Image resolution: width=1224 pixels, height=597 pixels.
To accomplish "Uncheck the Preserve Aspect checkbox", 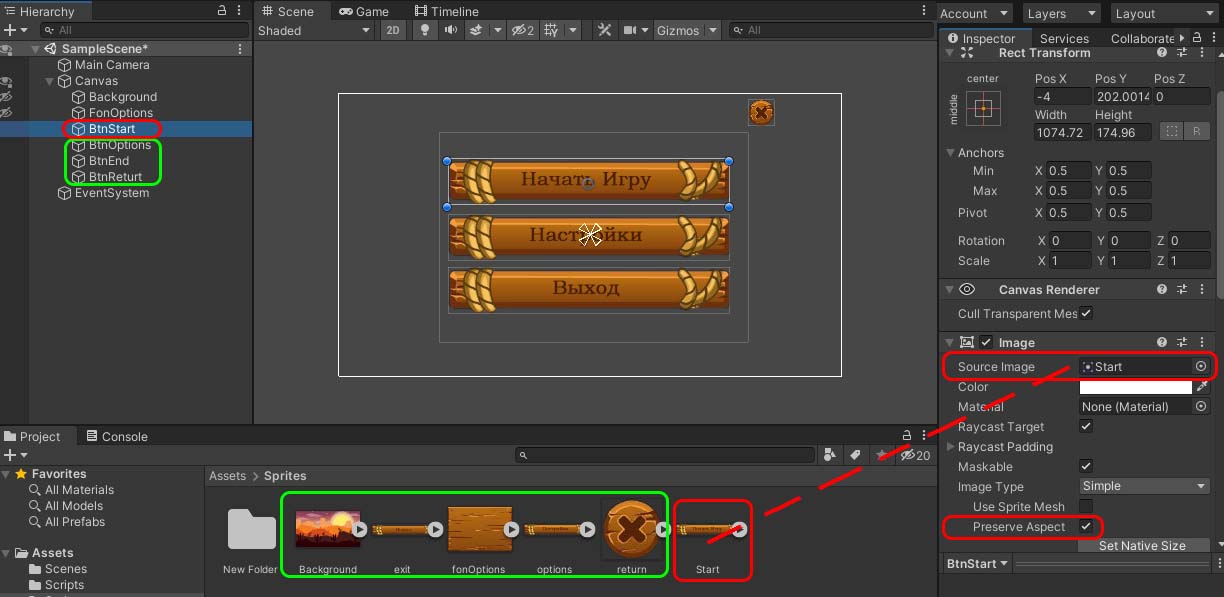I will click(x=1086, y=527).
